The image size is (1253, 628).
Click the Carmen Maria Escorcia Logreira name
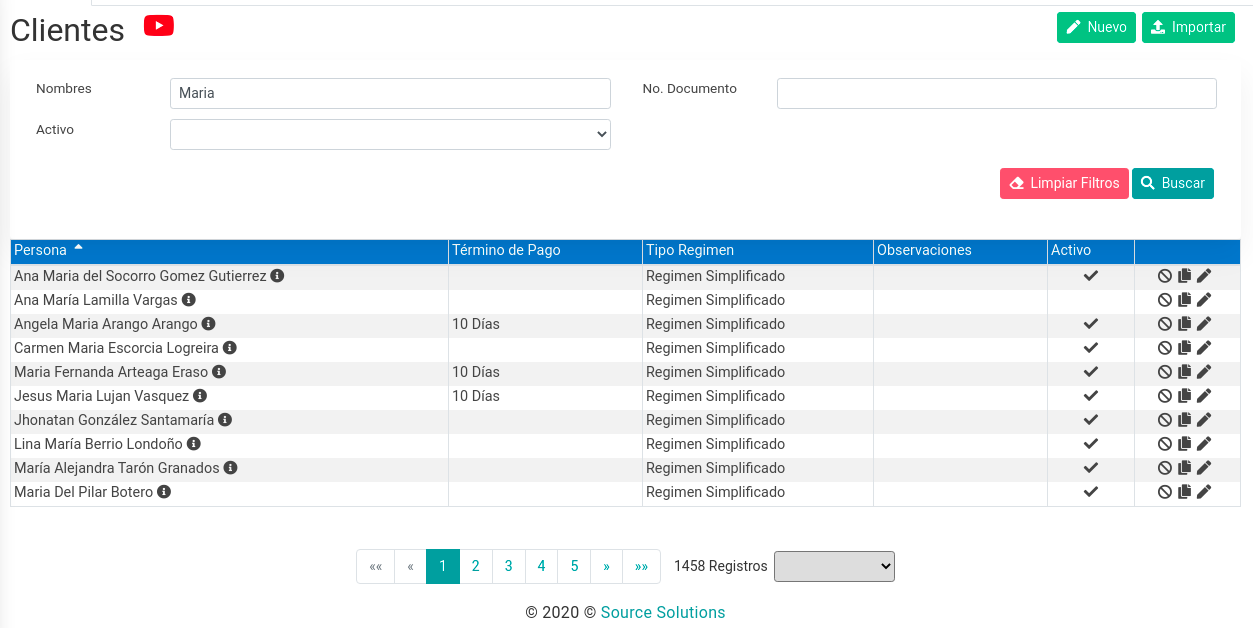(x=116, y=348)
